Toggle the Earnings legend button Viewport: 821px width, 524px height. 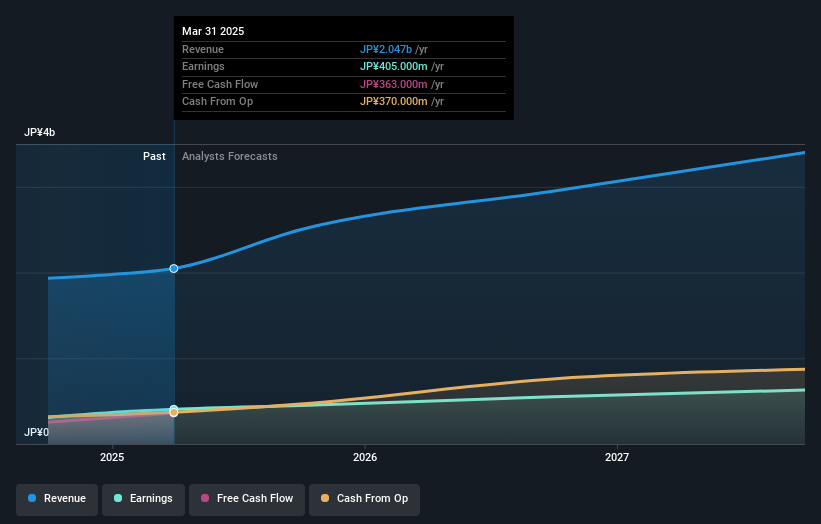[x=143, y=499]
